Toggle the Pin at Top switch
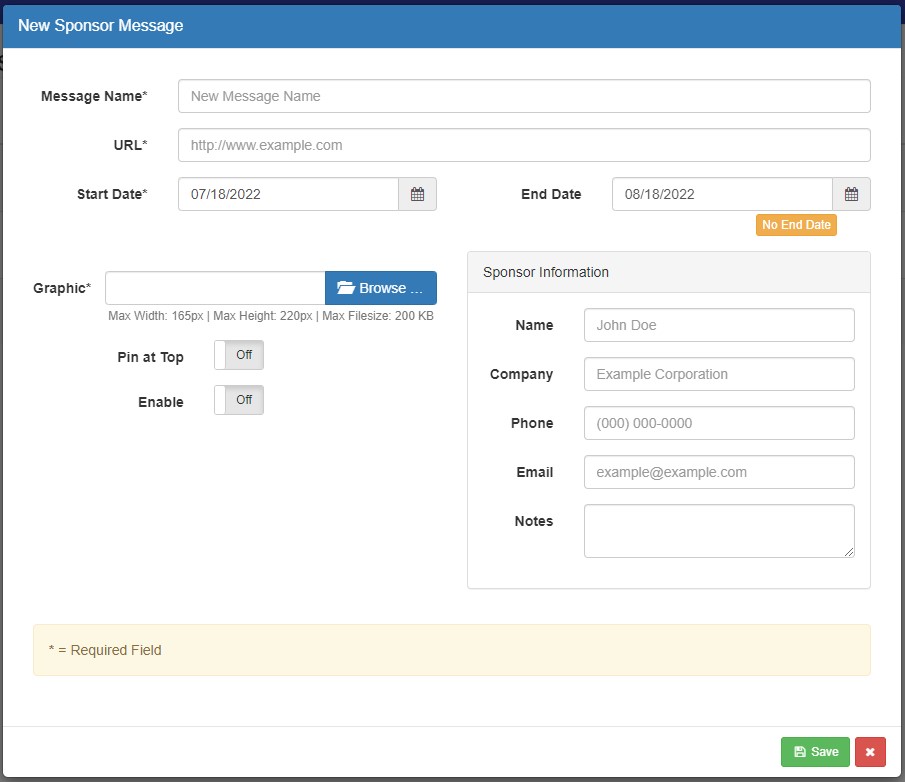Image resolution: width=905 pixels, height=782 pixels. click(x=239, y=355)
